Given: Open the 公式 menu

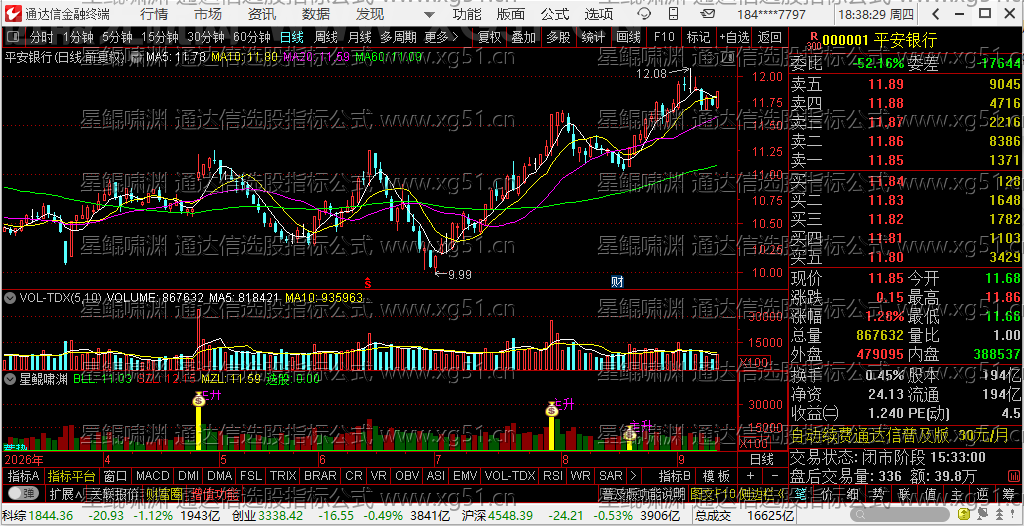Looking at the screenshot, I should [x=555, y=14].
